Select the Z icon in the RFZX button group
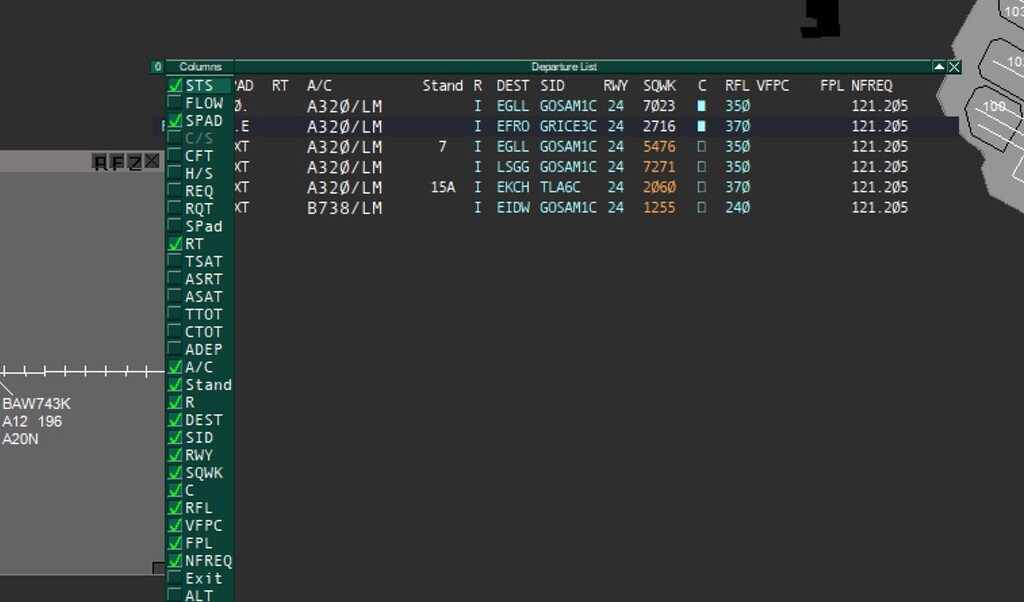 [x=134, y=162]
